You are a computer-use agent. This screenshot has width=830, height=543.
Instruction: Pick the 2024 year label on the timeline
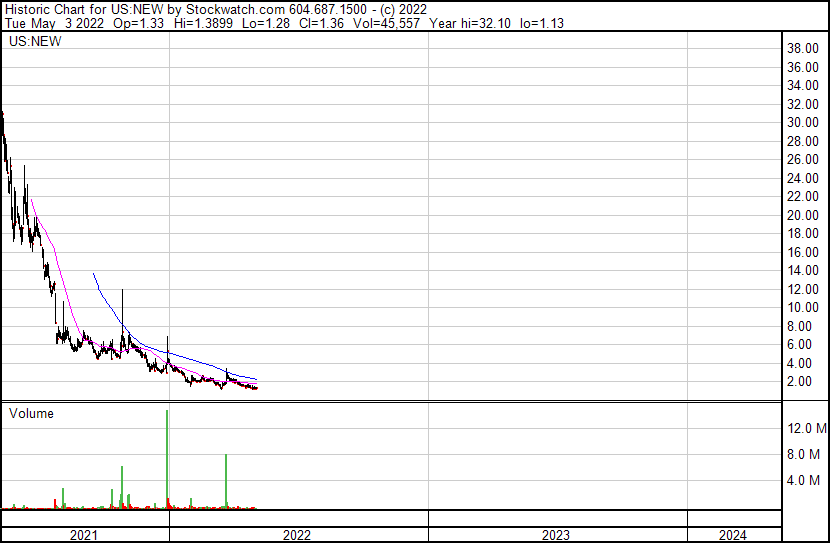731,535
